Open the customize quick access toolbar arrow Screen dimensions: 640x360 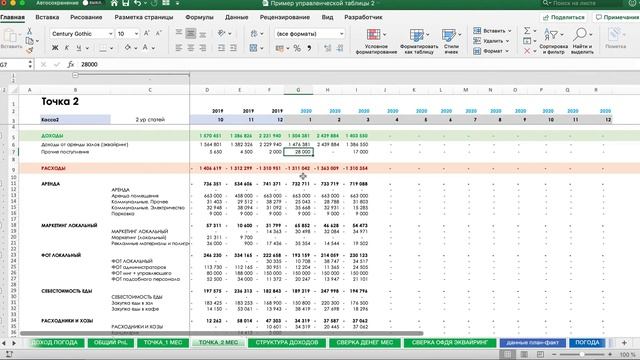point(178,3)
